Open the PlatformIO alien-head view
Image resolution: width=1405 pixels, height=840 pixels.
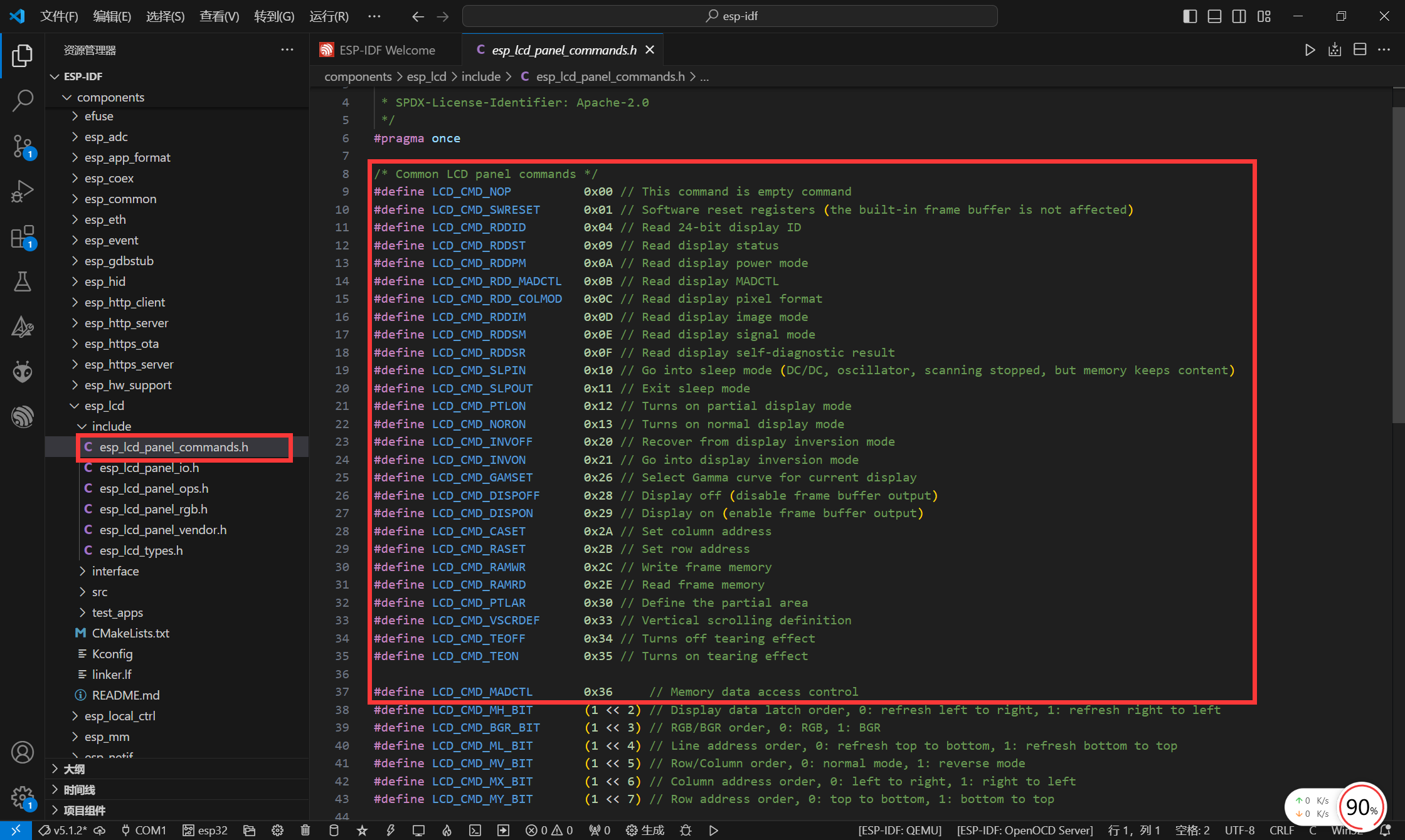23,371
